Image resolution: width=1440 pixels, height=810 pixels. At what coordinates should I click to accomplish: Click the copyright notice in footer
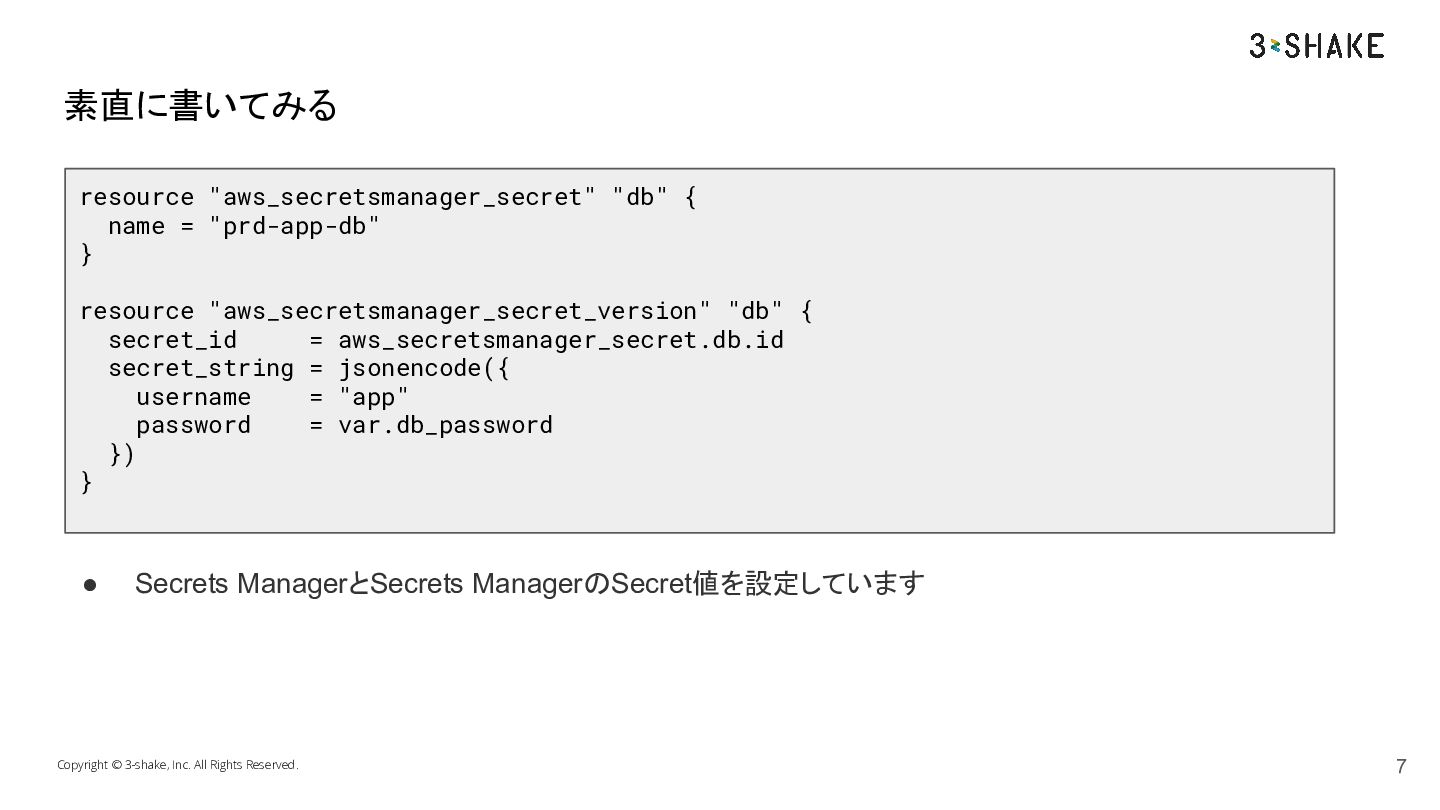177,765
